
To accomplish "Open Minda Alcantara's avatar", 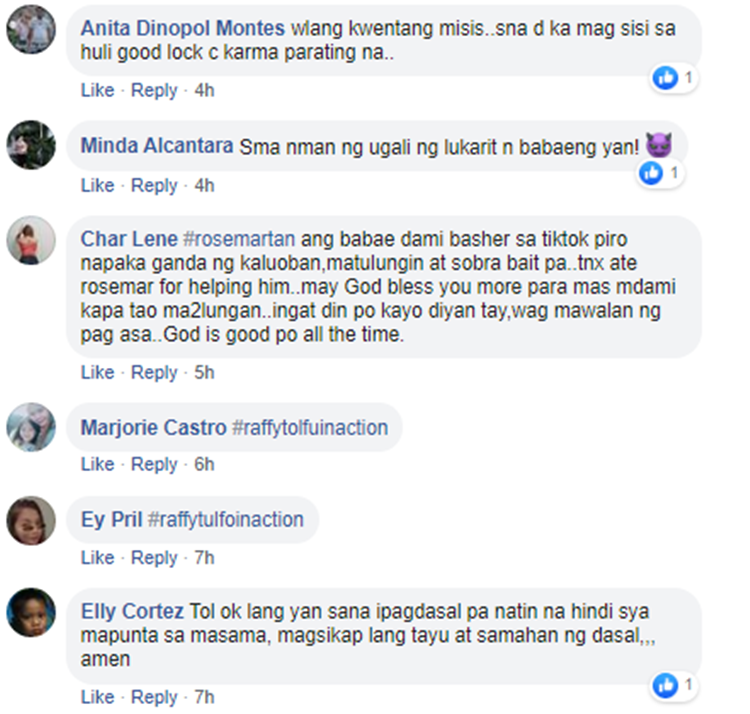I will tap(31, 145).
